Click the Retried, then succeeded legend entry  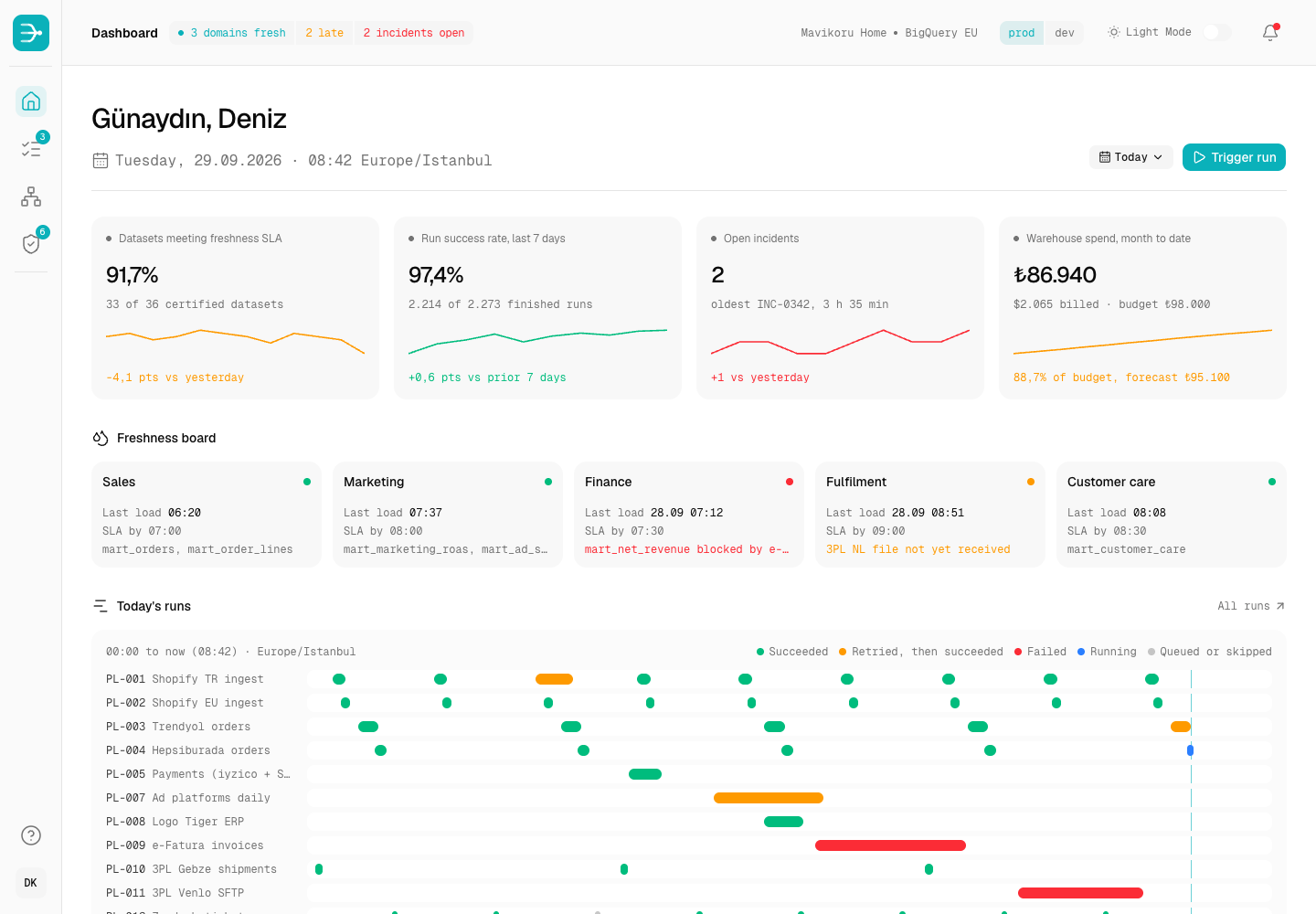pos(921,652)
